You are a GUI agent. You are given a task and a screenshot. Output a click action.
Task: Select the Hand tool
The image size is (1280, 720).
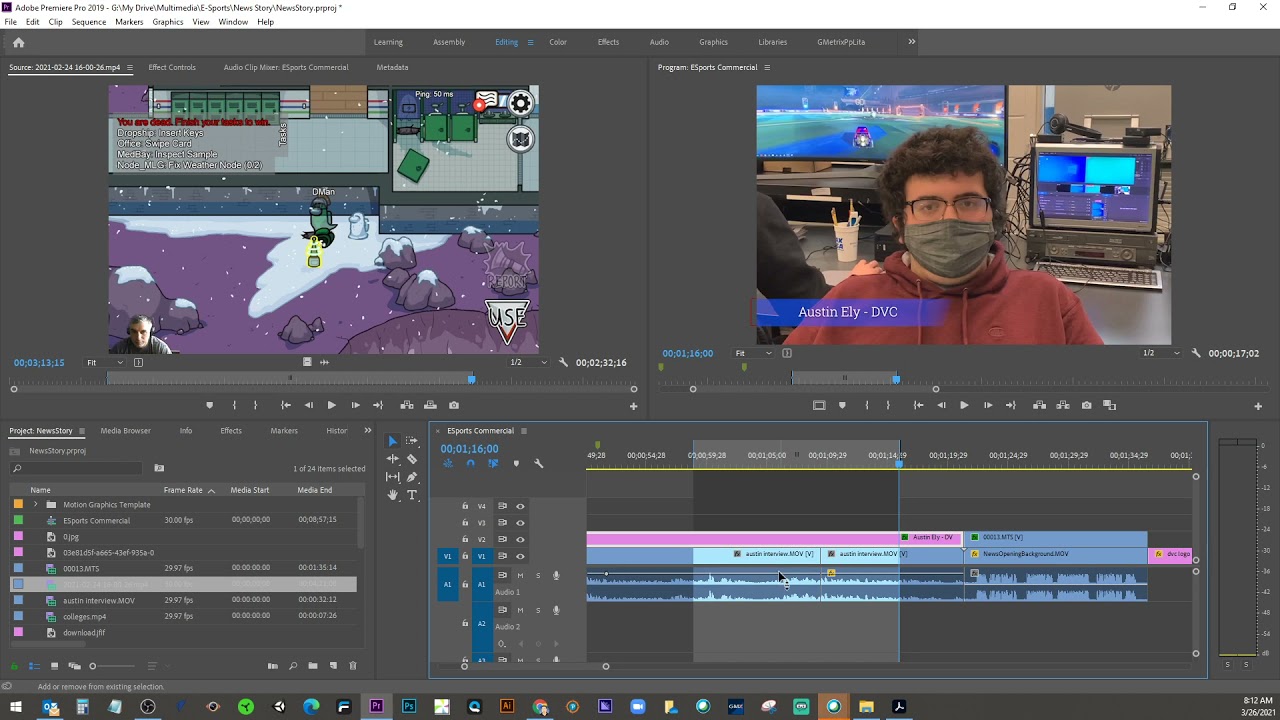(x=392, y=495)
